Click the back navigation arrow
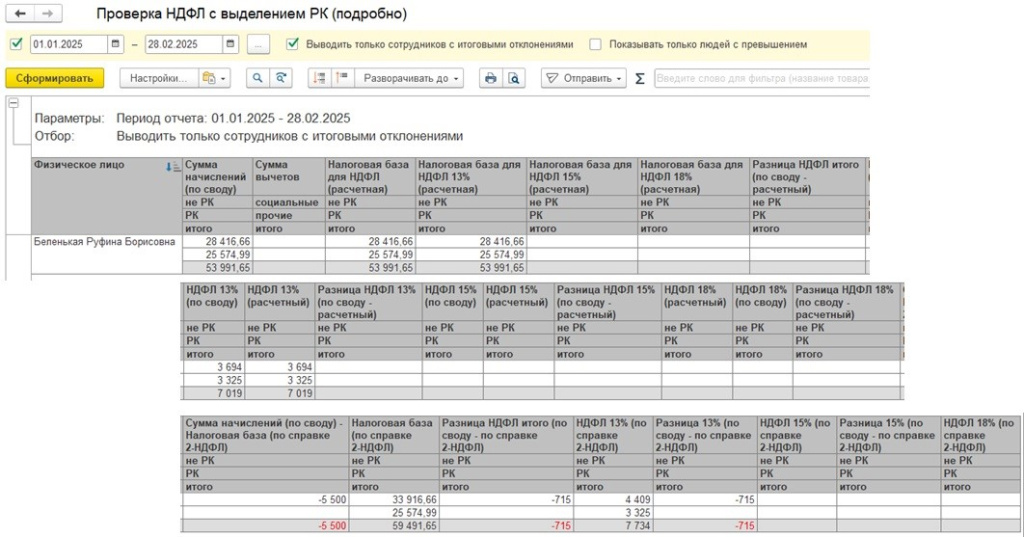Image resolution: width=1024 pixels, height=537 pixels. 20,14
